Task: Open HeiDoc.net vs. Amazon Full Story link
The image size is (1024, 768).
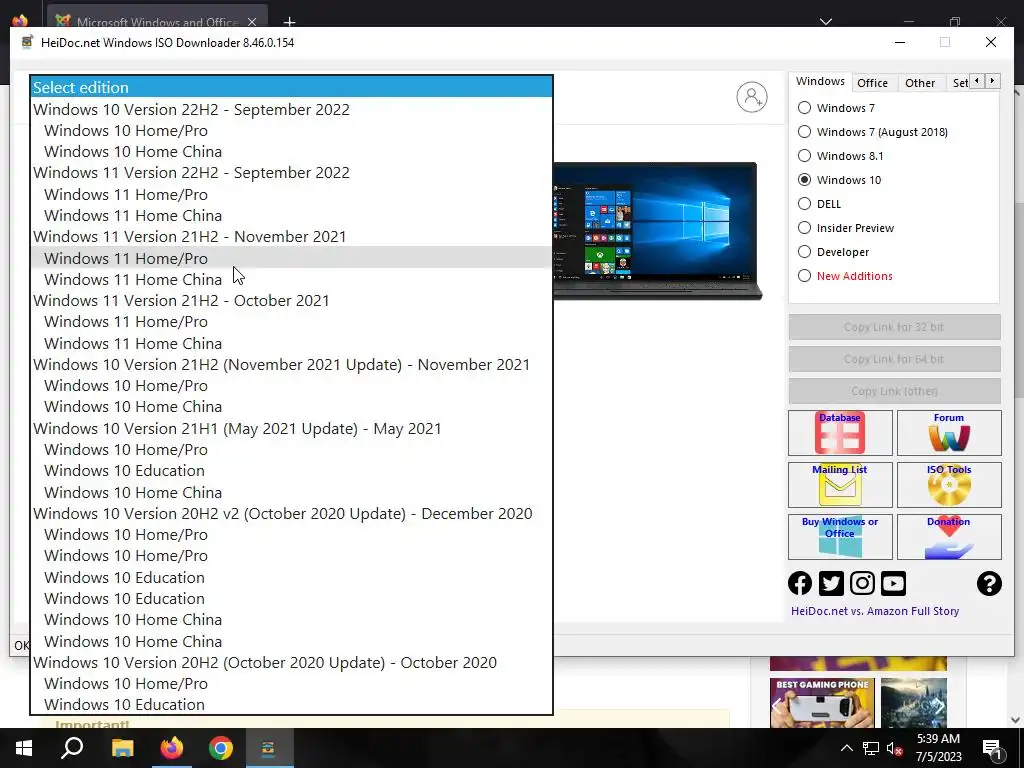Action: point(875,611)
